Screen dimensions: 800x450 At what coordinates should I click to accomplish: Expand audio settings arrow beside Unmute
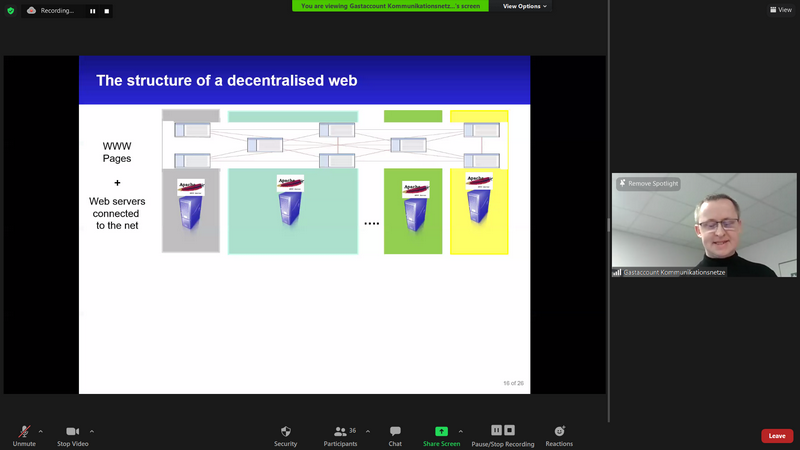[x=41, y=432]
